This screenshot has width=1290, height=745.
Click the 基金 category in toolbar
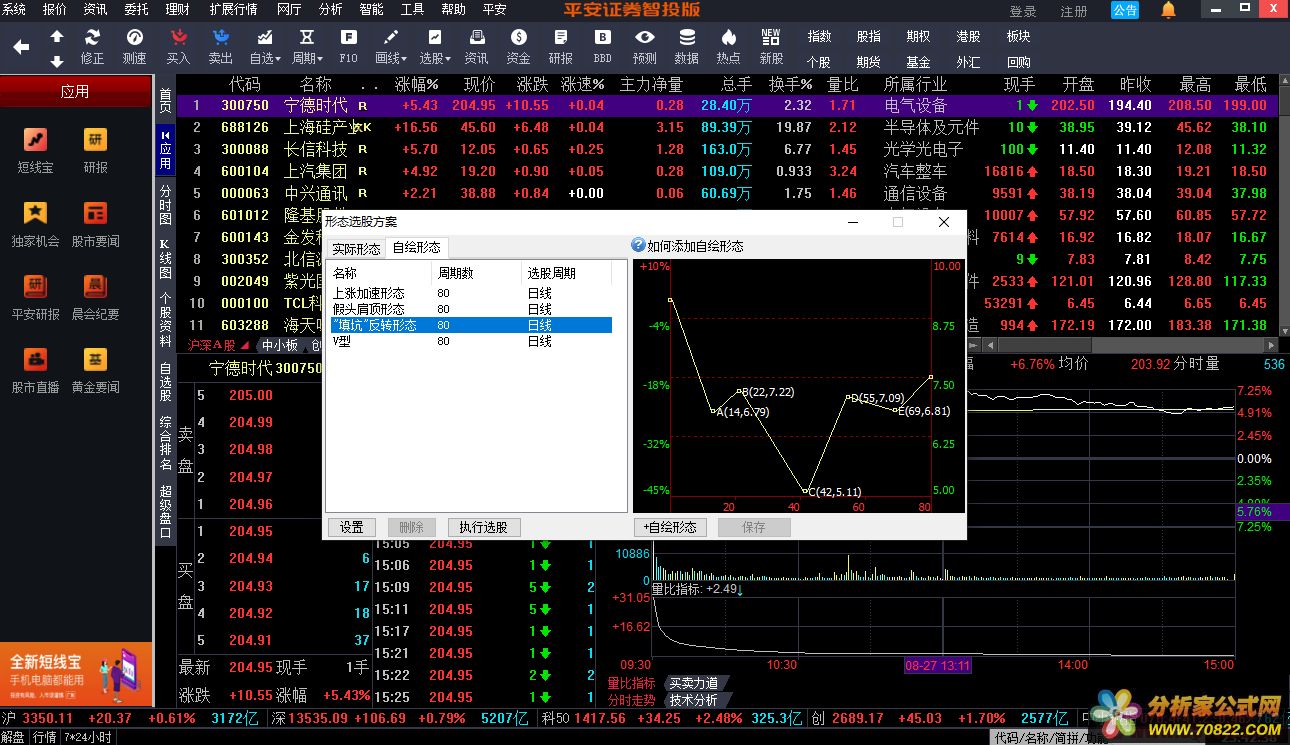pos(918,61)
